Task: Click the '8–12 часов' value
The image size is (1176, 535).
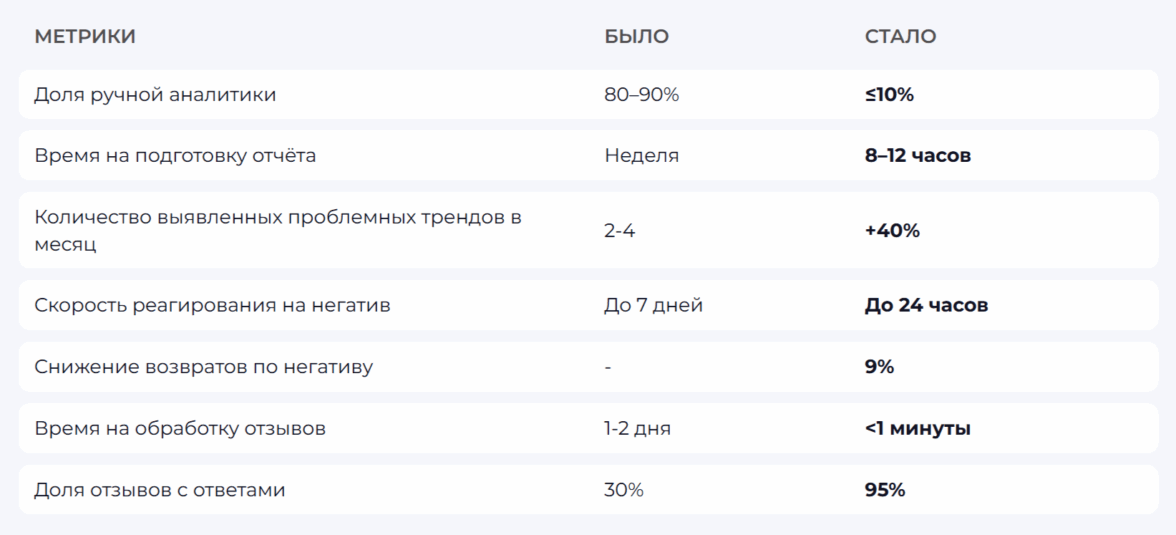Action: [x=917, y=156]
